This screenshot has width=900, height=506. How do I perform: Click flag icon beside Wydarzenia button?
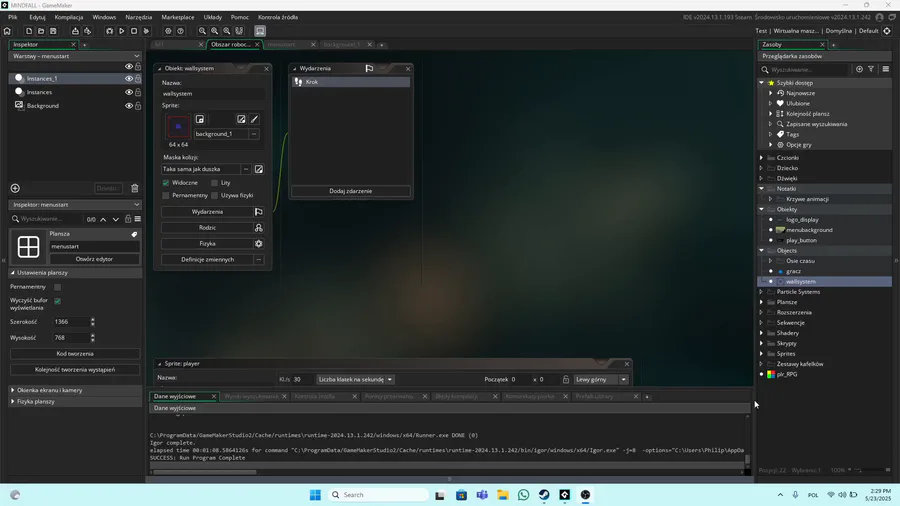(259, 212)
